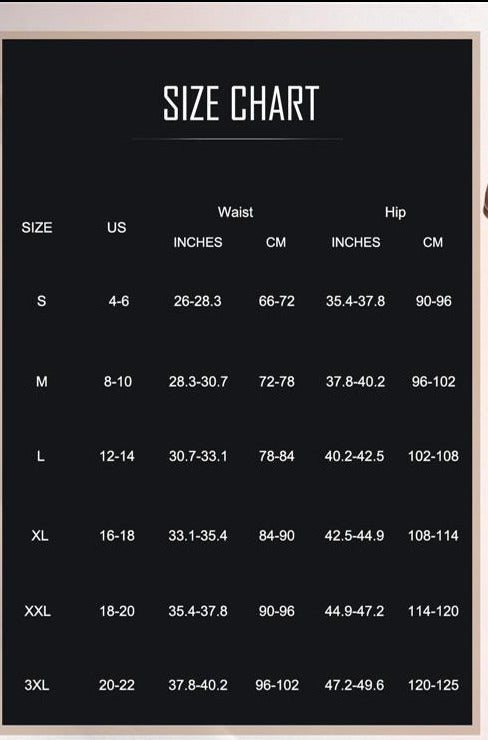Image resolution: width=488 pixels, height=740 pixels.
Task: Select the Waist INCHES subheader
Action: 198,242
